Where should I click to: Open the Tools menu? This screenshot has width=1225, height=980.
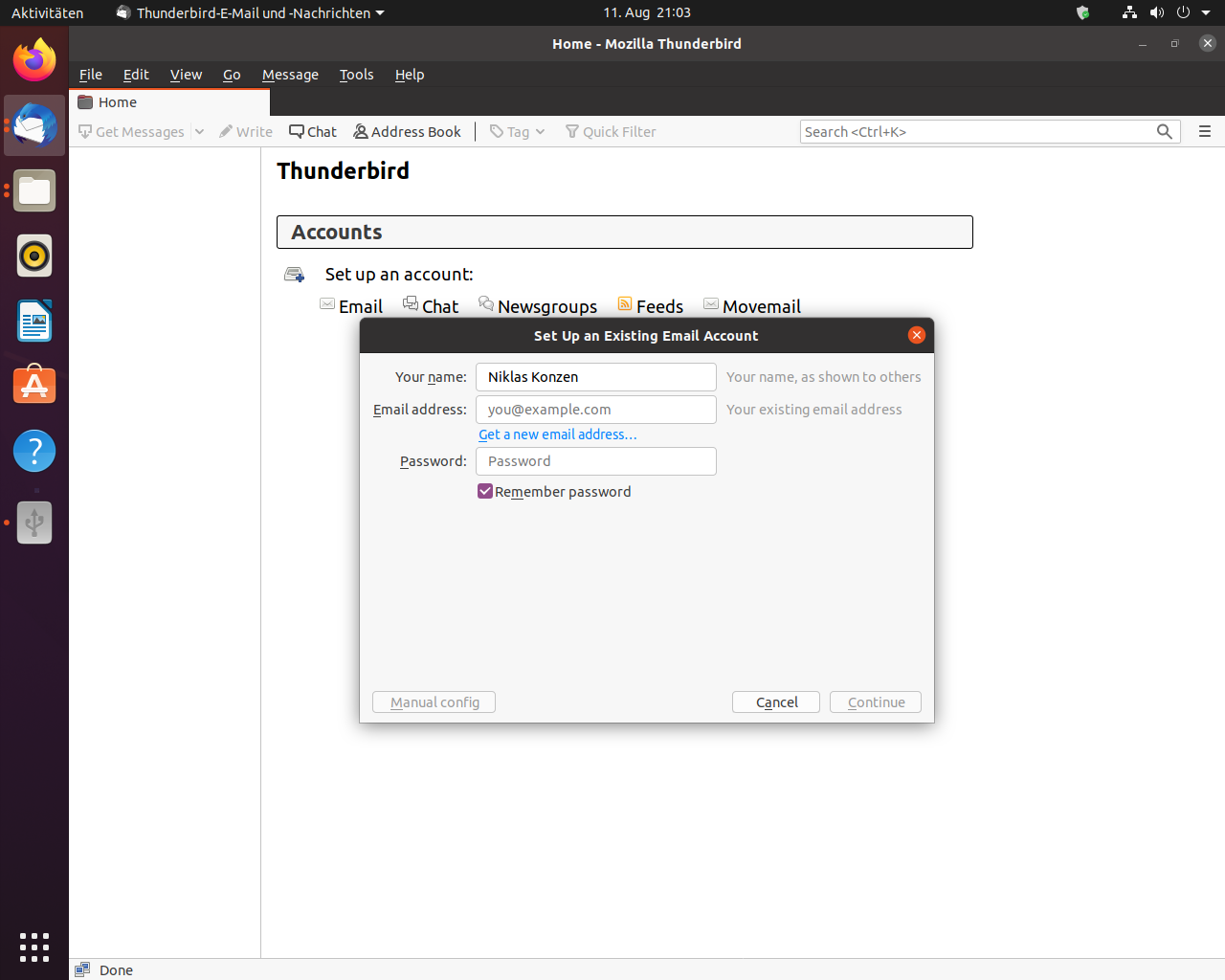pos(356,75)
